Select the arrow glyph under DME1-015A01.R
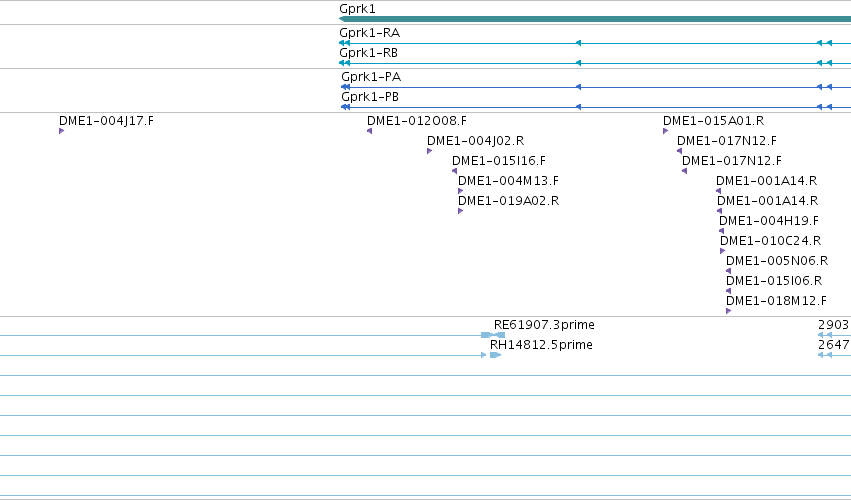The height and width of the screenshot is (500, 851). 665,131
